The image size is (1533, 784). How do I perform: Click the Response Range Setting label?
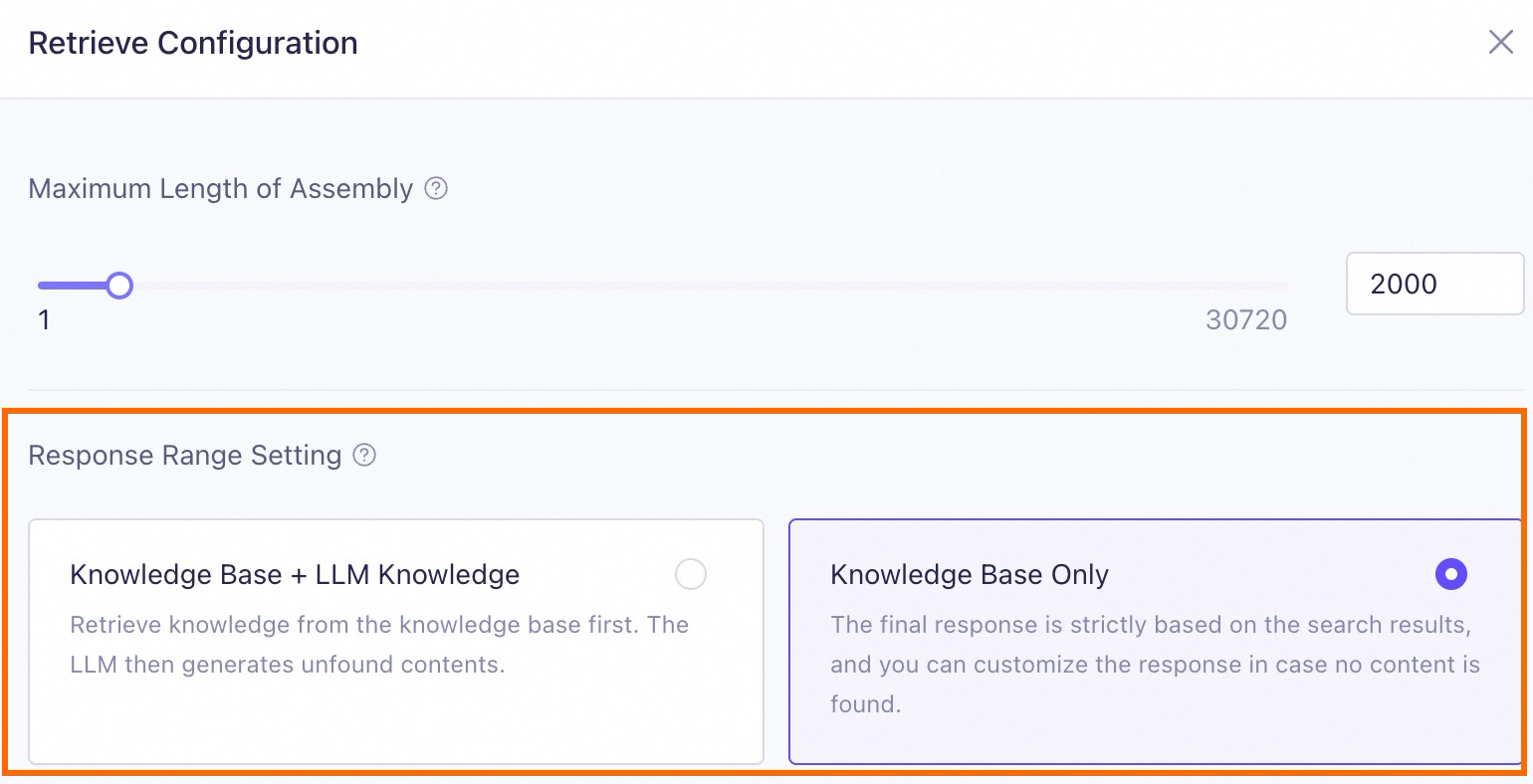[185, 456]
